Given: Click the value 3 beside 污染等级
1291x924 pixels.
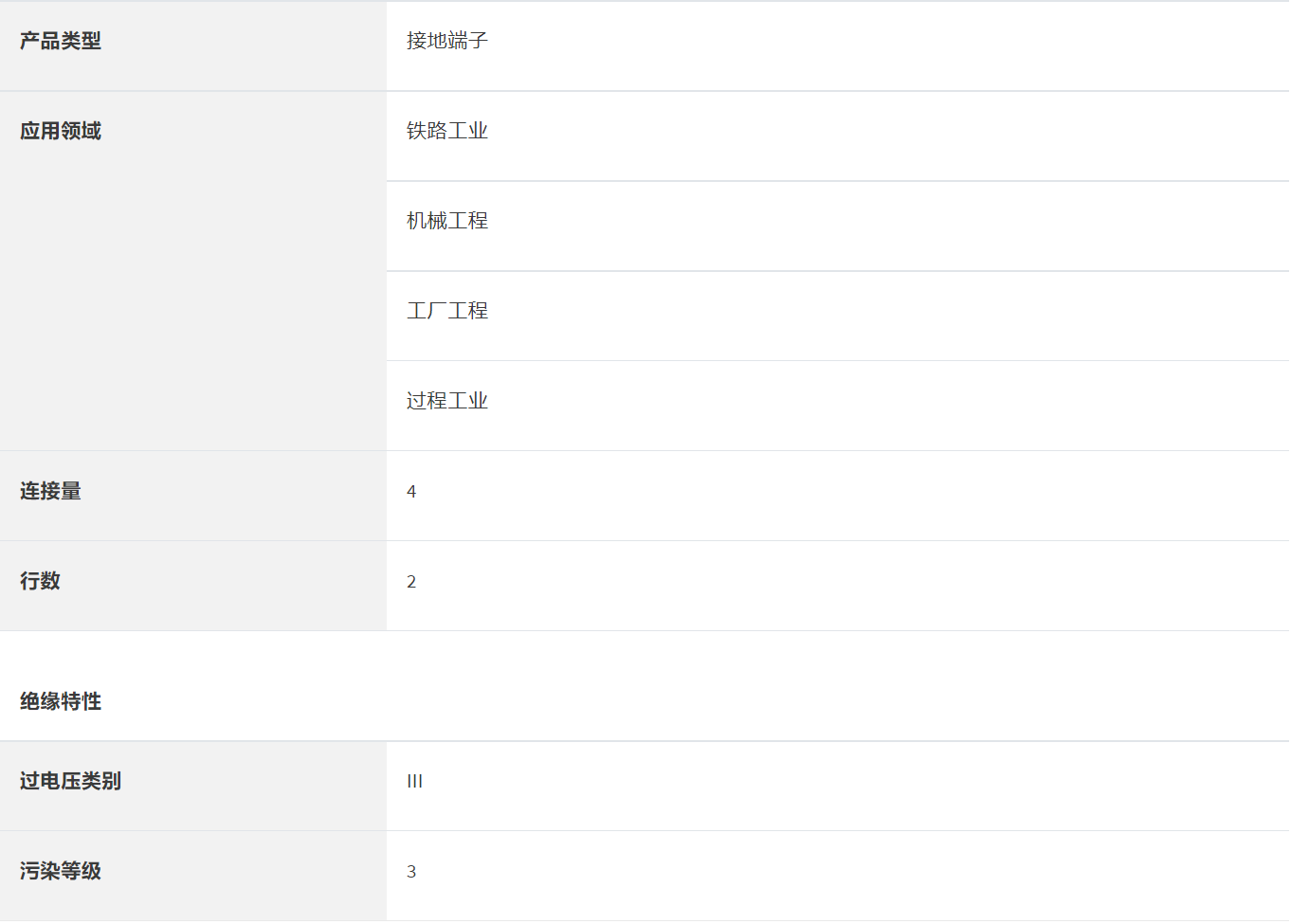Looking at the screenshot, I should 411,872.
